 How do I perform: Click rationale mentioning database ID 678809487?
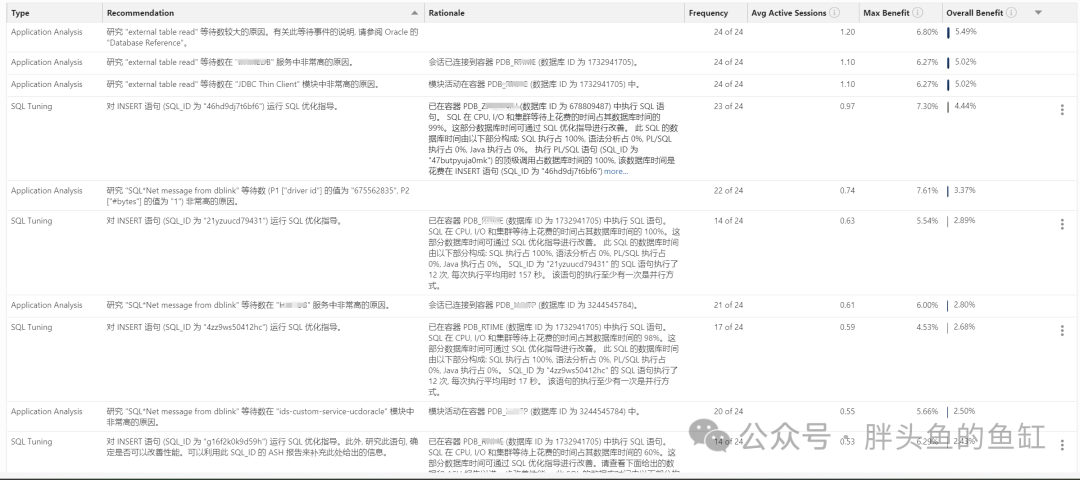552,138
